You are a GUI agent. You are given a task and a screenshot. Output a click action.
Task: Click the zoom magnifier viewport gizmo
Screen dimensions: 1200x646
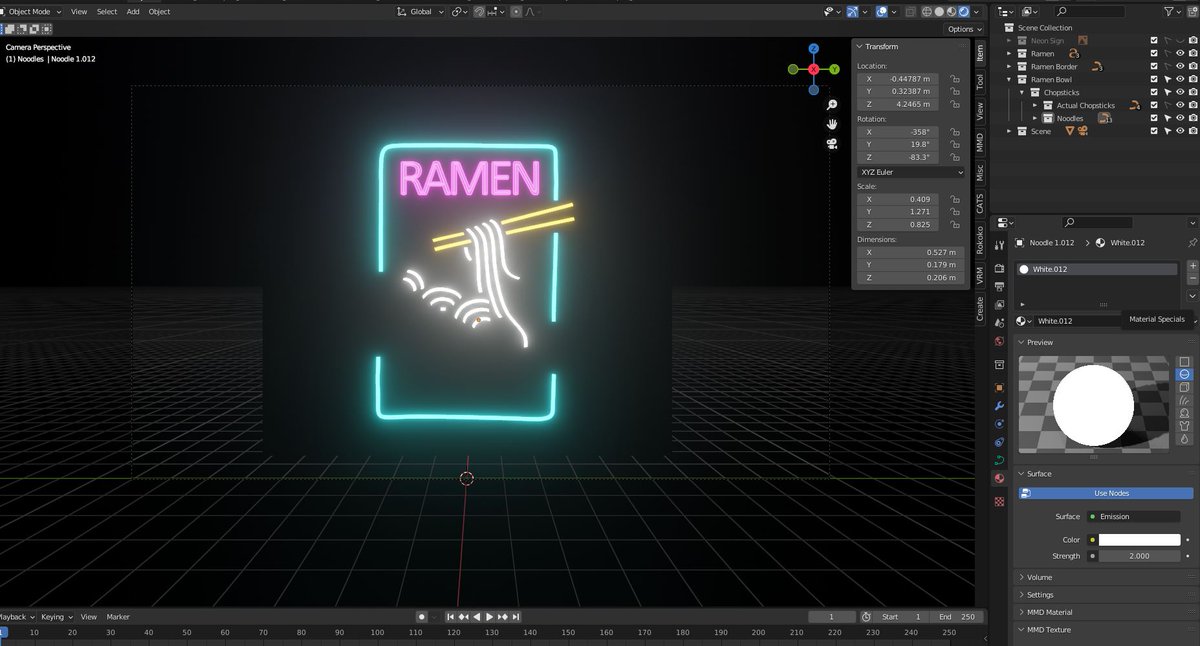[x=832, y=105]
